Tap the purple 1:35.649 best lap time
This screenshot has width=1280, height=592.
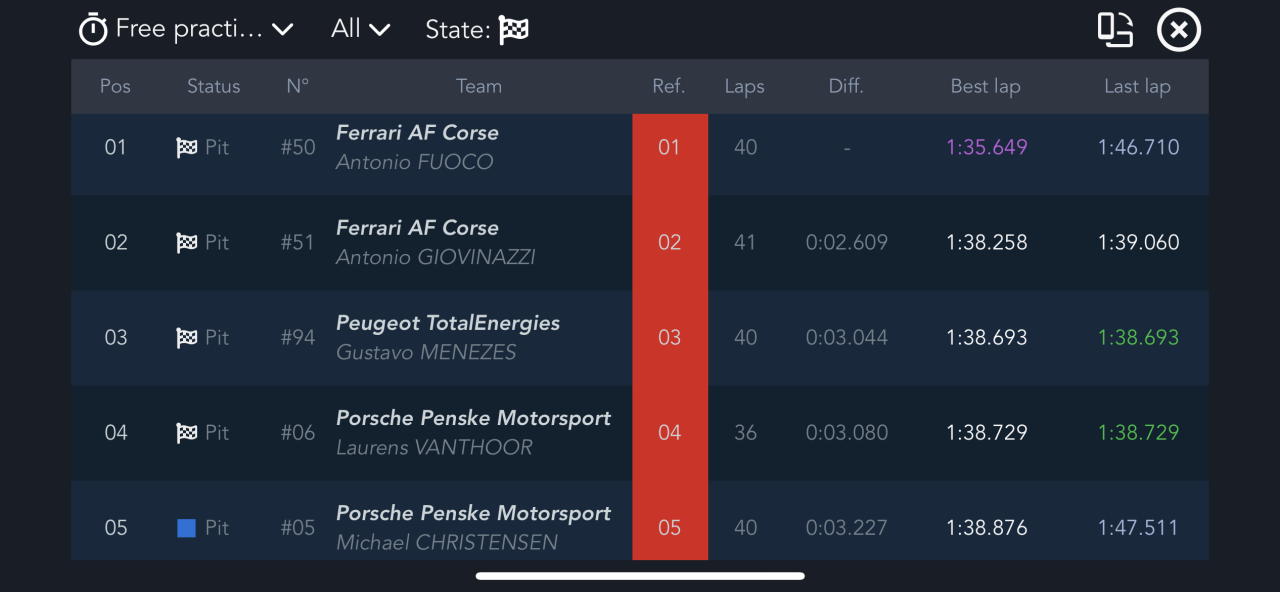point(986,148)
